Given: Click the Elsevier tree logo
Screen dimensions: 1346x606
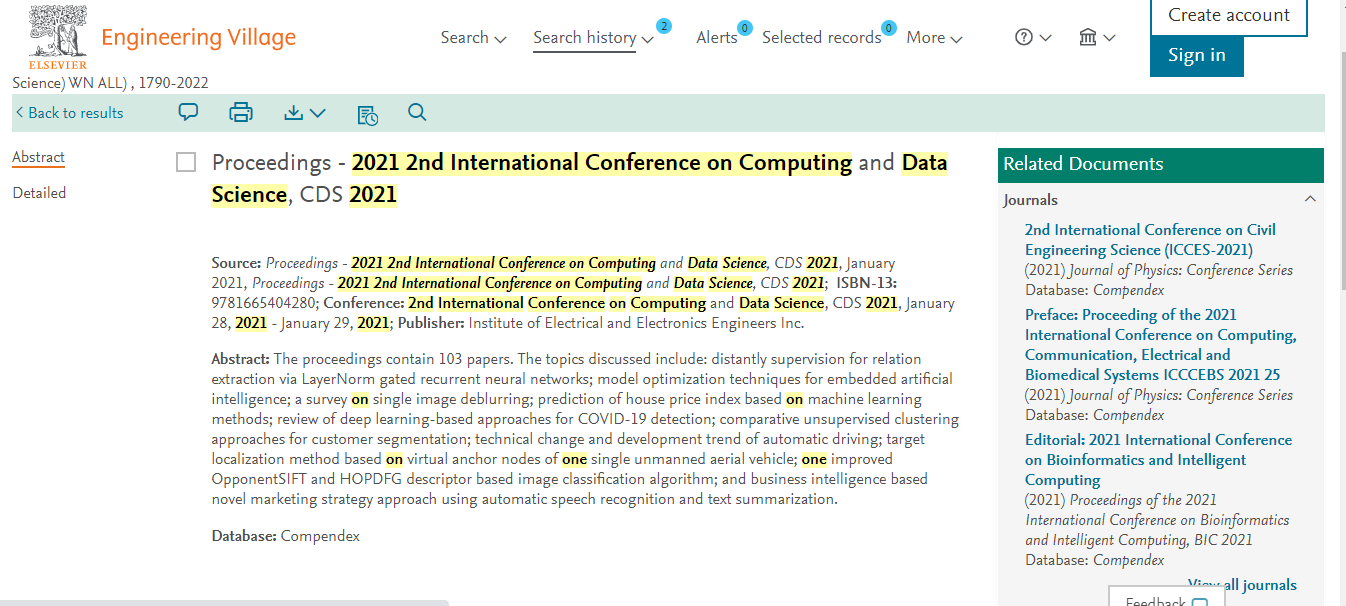Looking at the screenshot, I should (x=58, y=37).
